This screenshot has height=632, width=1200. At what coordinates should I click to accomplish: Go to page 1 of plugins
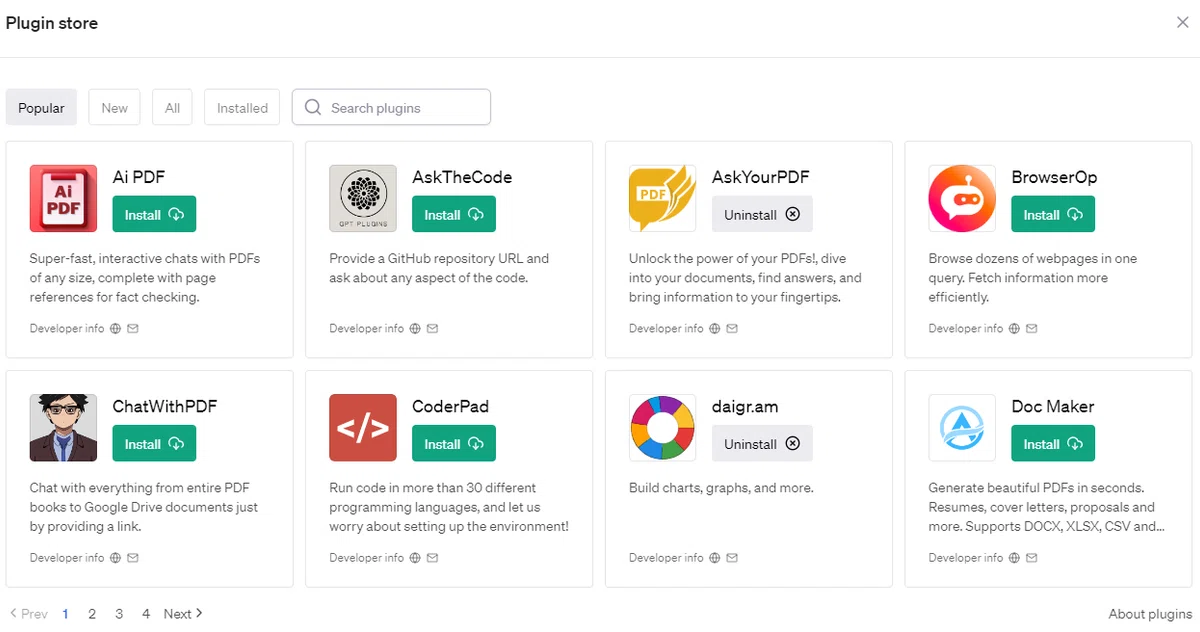coord(65,613)
